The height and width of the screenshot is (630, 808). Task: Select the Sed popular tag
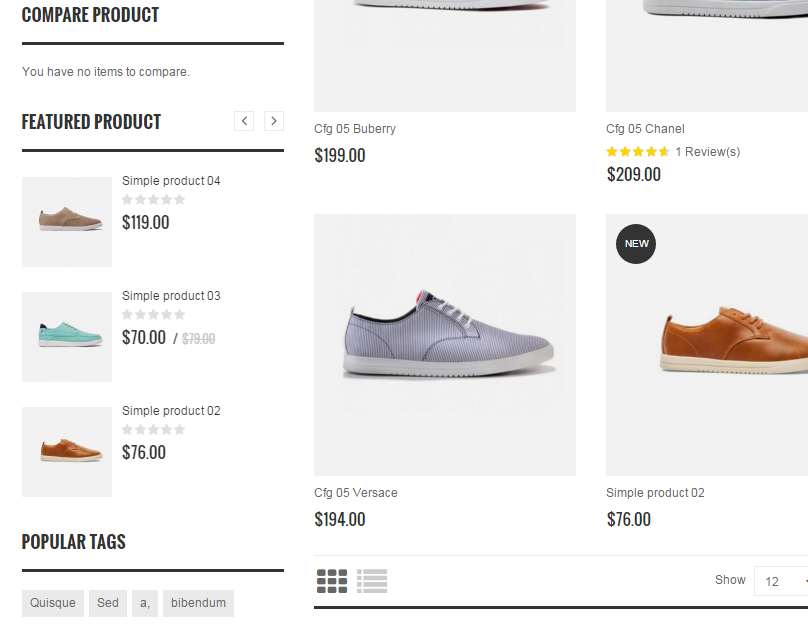[108, 603]
